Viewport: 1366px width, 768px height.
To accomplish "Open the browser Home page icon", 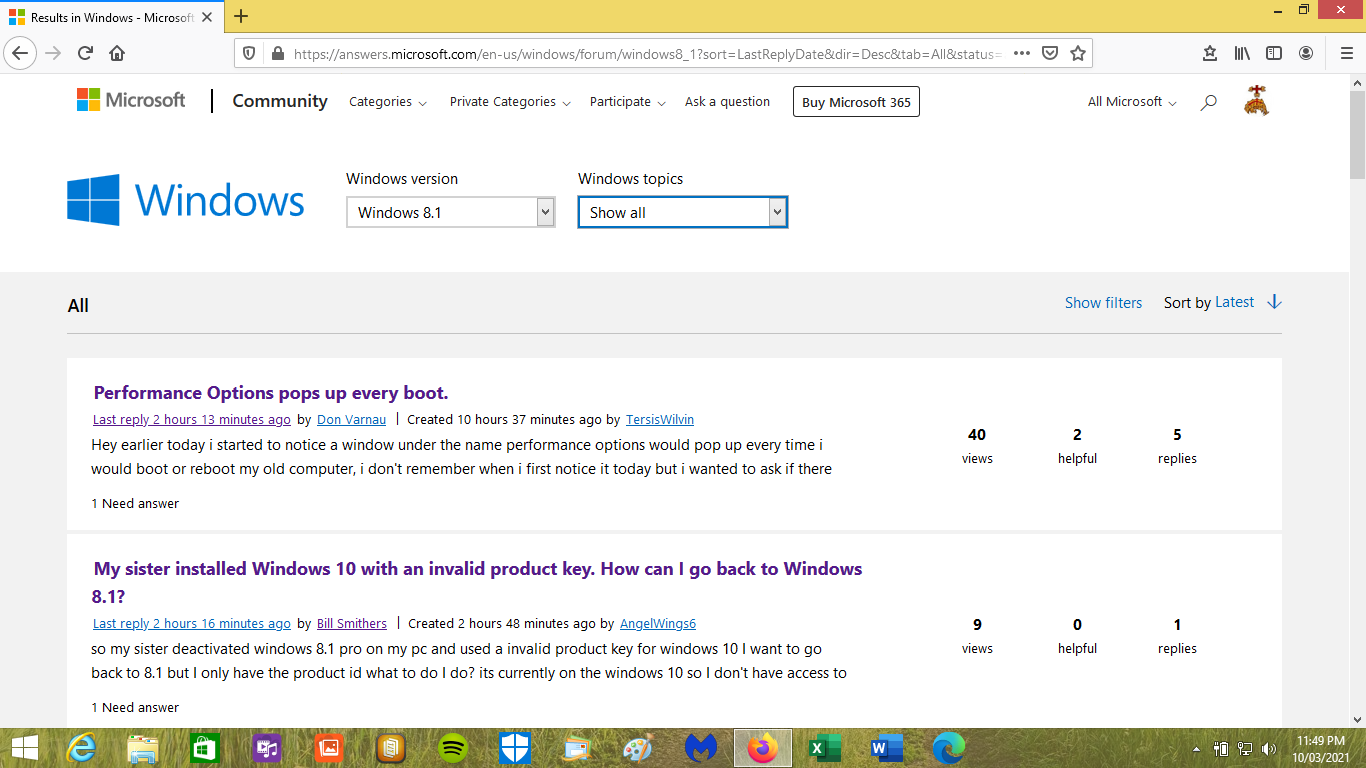I will 117,53.
